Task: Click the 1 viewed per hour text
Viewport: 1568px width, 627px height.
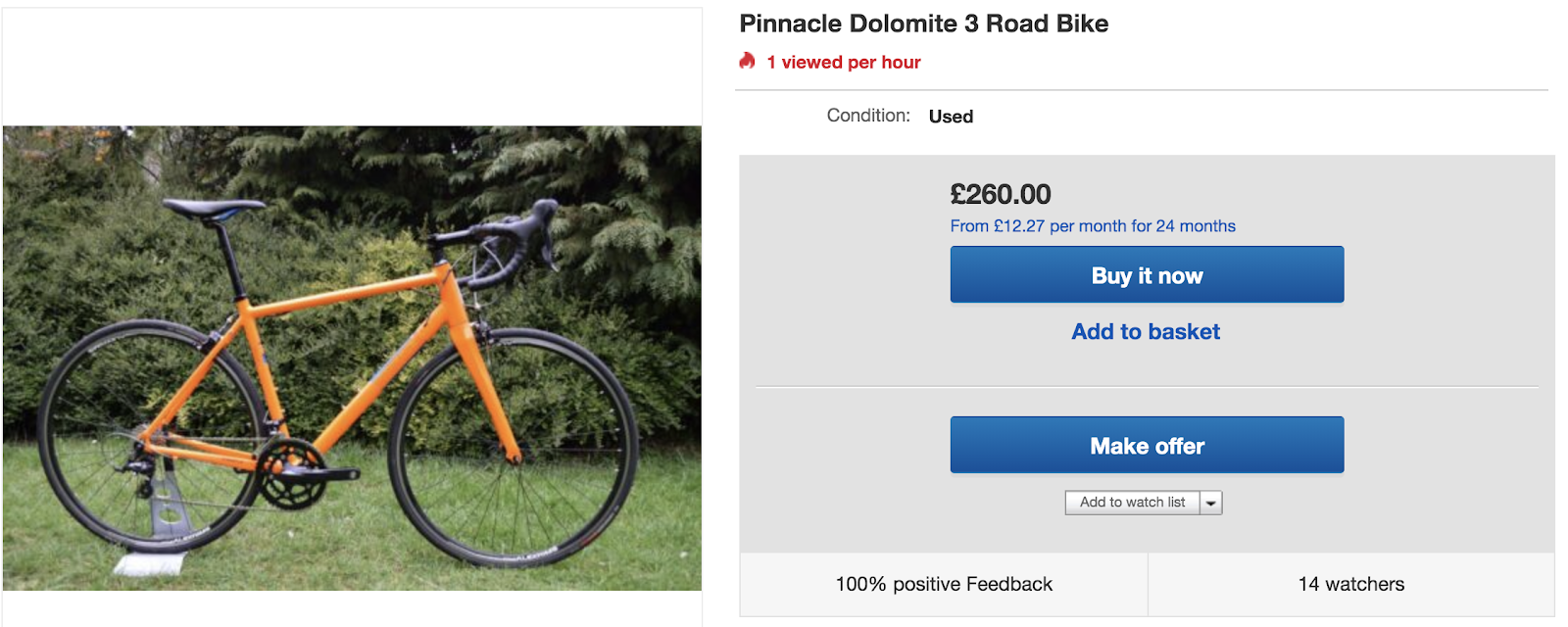Action: (x=844, y=63)
